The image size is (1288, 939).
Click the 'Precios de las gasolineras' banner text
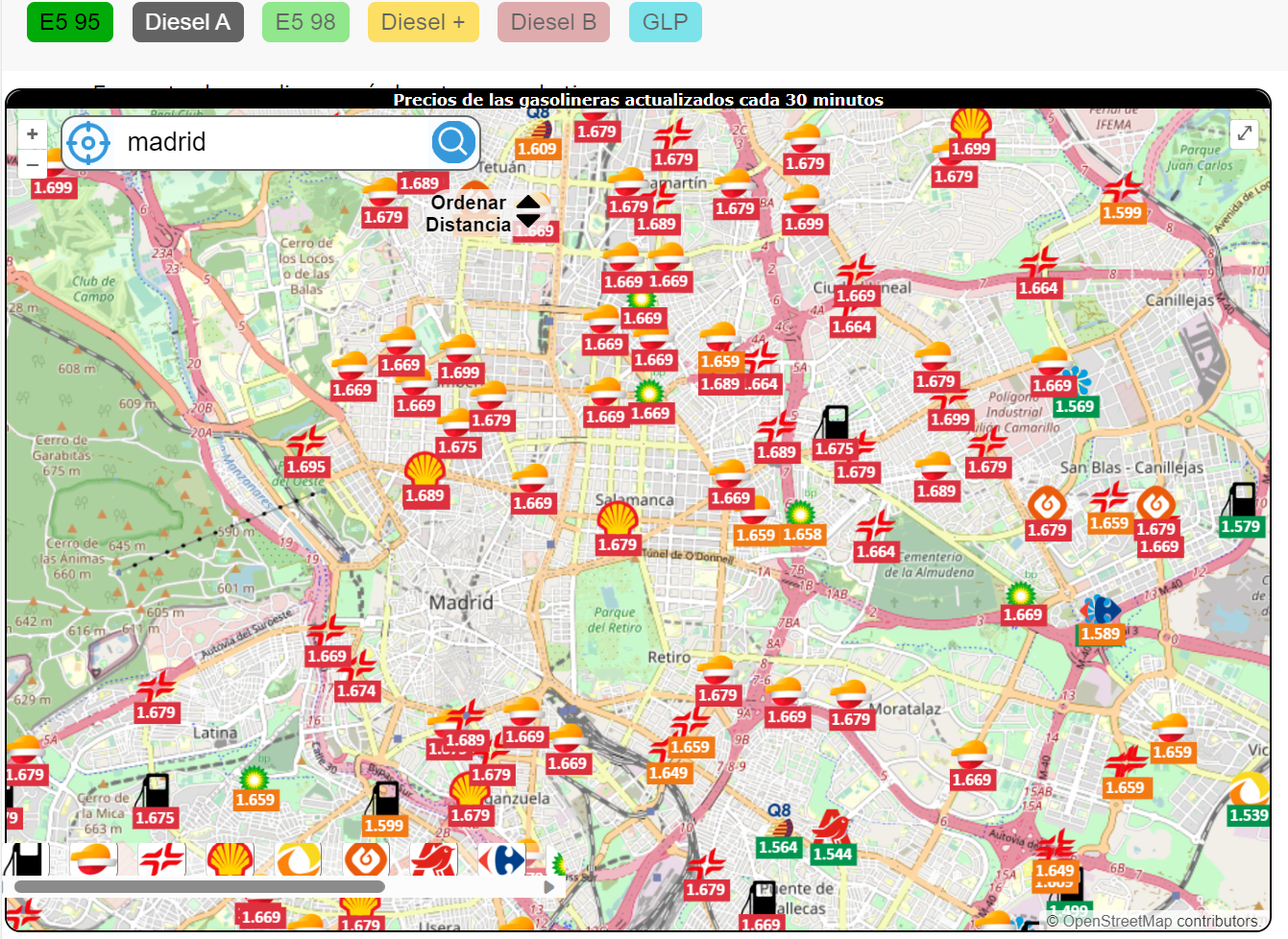coord(638,99)
